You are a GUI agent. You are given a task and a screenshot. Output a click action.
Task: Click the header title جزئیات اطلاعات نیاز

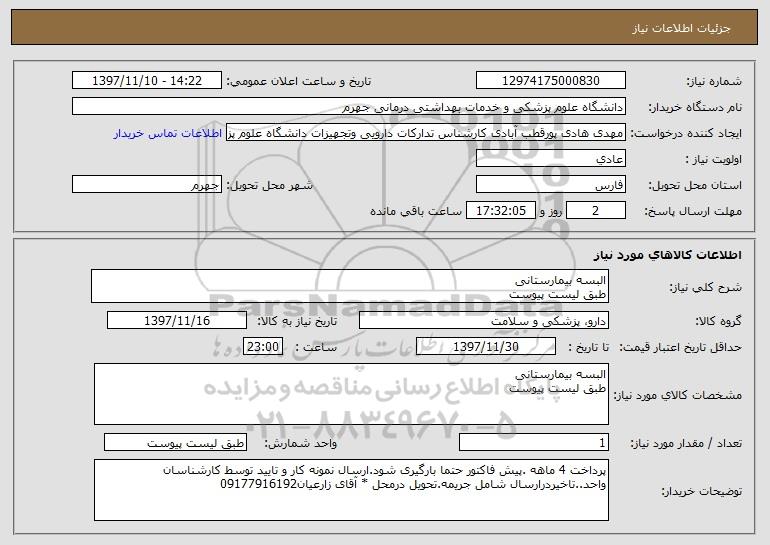(681, 28)
